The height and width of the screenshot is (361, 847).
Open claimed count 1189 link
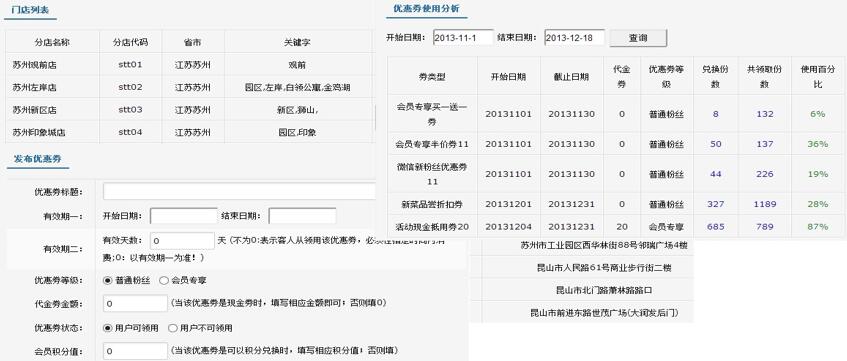(x=765, y=204)
